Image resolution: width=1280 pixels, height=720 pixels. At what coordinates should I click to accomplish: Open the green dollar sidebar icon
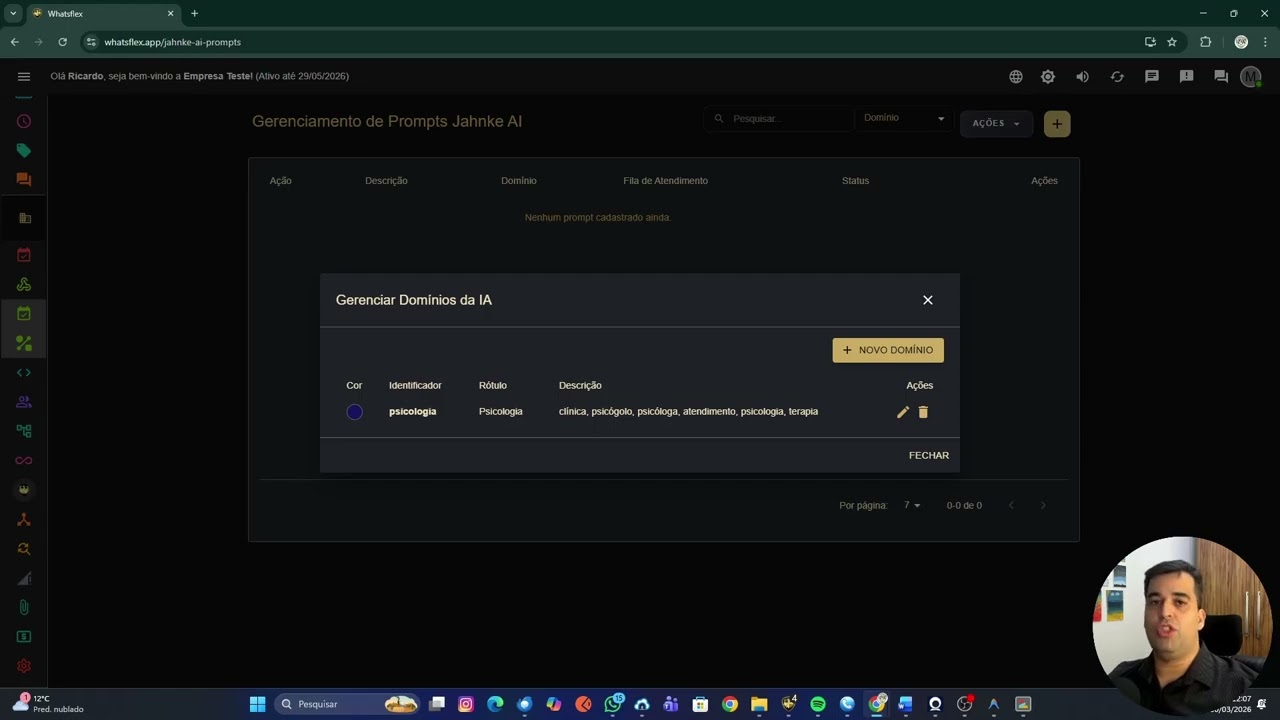coord(24,636)
